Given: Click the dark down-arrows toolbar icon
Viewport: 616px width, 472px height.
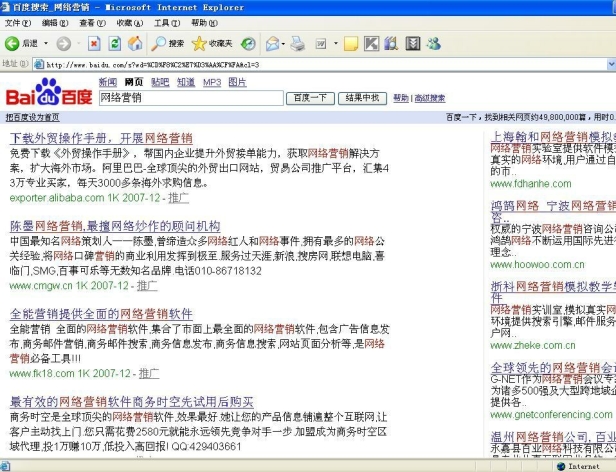Looking at the screenshot, I should [x=413, y=44].
